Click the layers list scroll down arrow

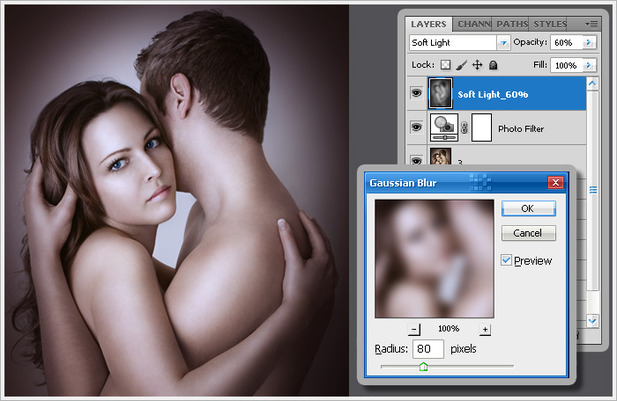click(592, 321)
